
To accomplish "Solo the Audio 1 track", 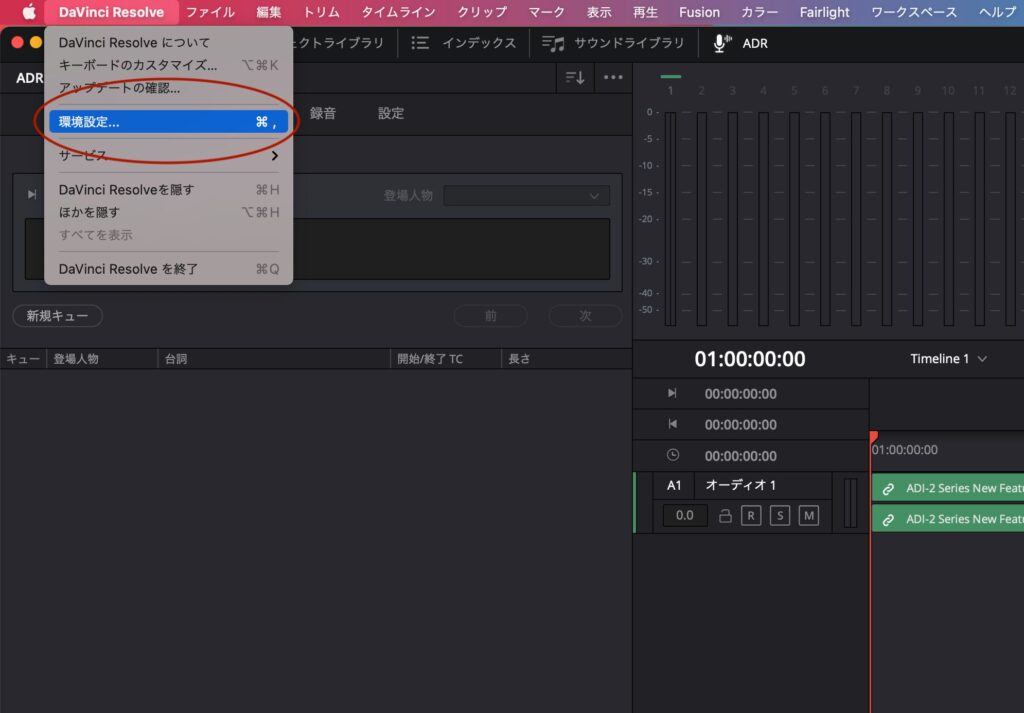I will (780, 516).
